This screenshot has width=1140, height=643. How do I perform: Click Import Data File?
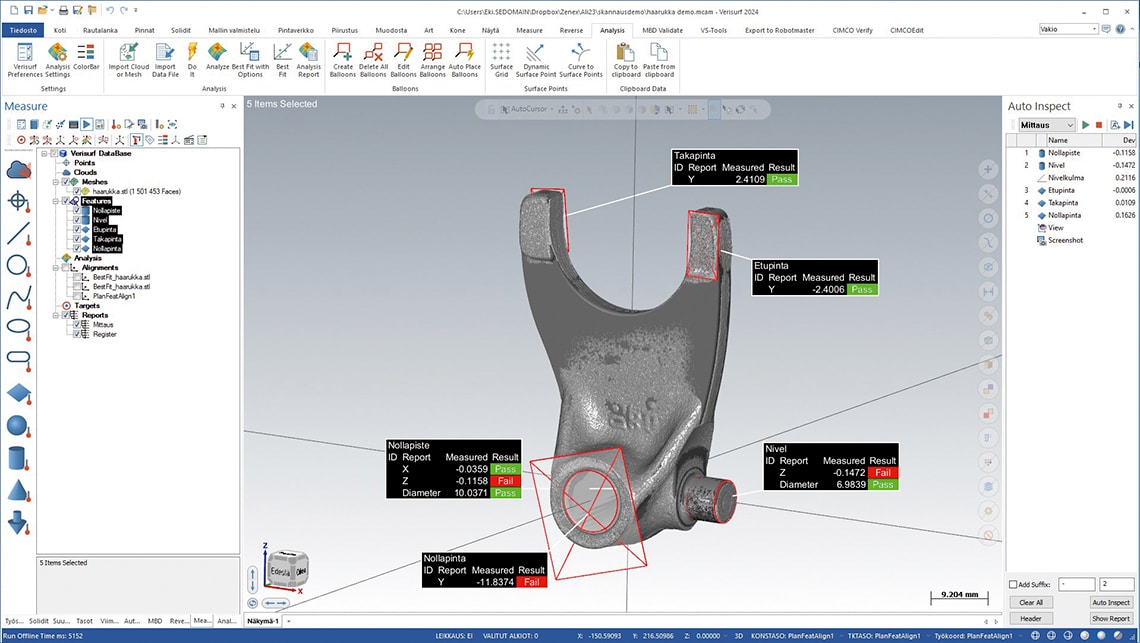[x=165, y=60]
